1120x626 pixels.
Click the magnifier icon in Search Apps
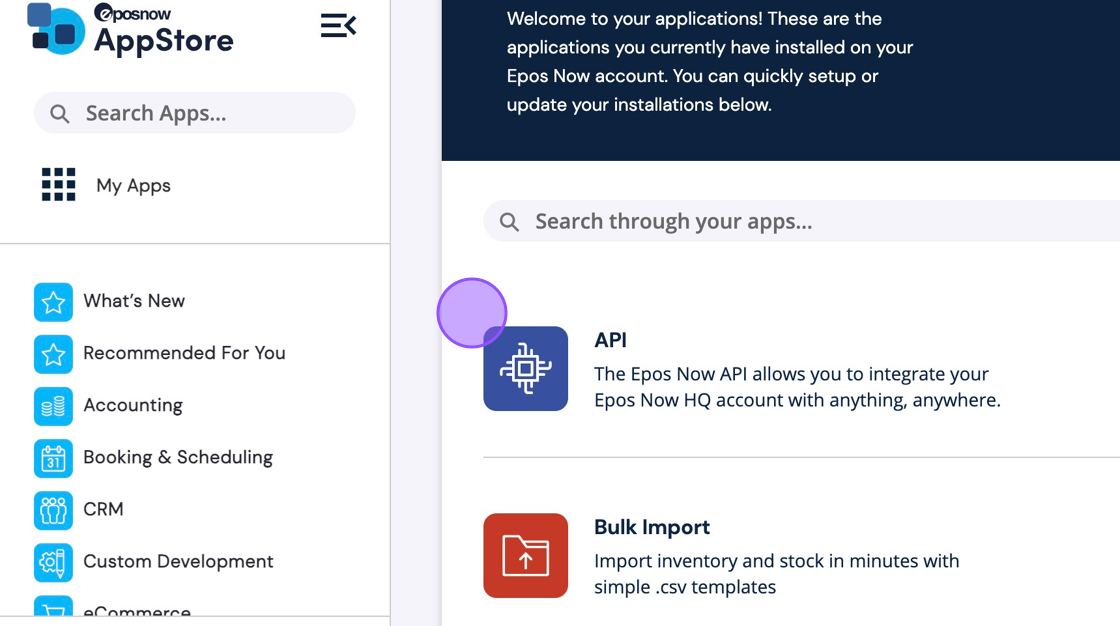coord(60,114)
